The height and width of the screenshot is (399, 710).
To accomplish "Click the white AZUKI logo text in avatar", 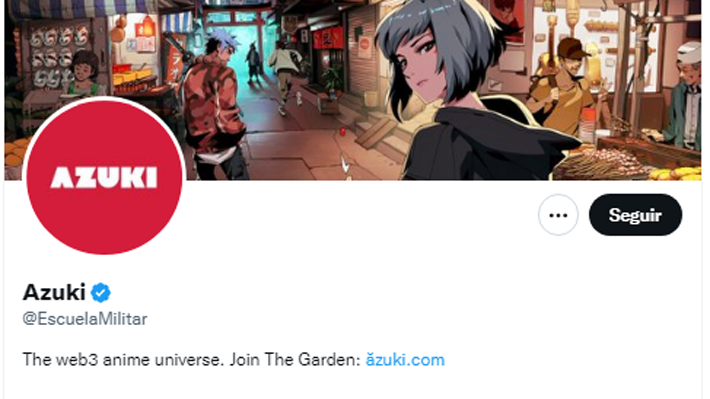I will point(104,177).
